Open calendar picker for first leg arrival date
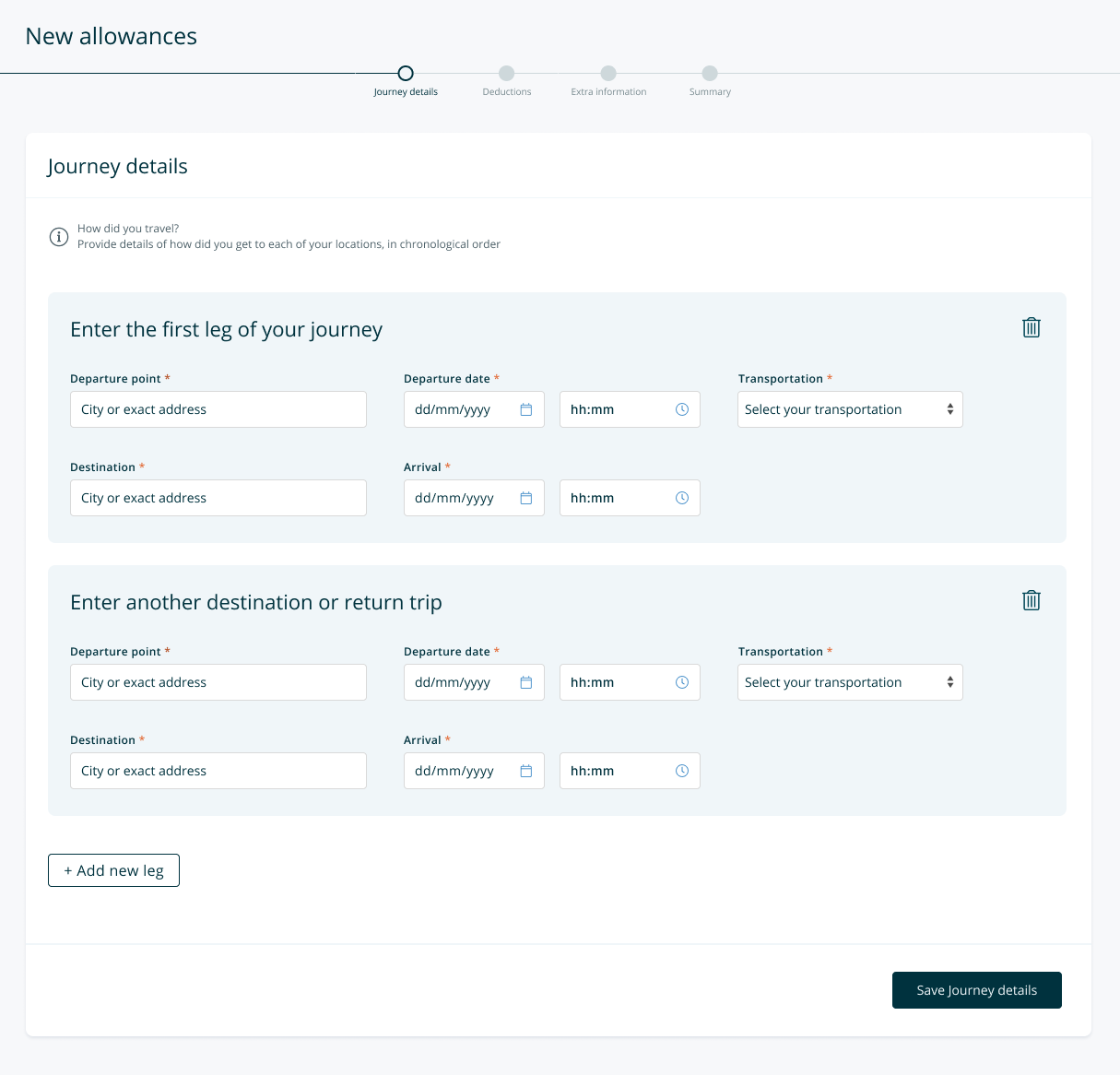Viewport: 1120px width, 1075px height. (x=525, y=498)
